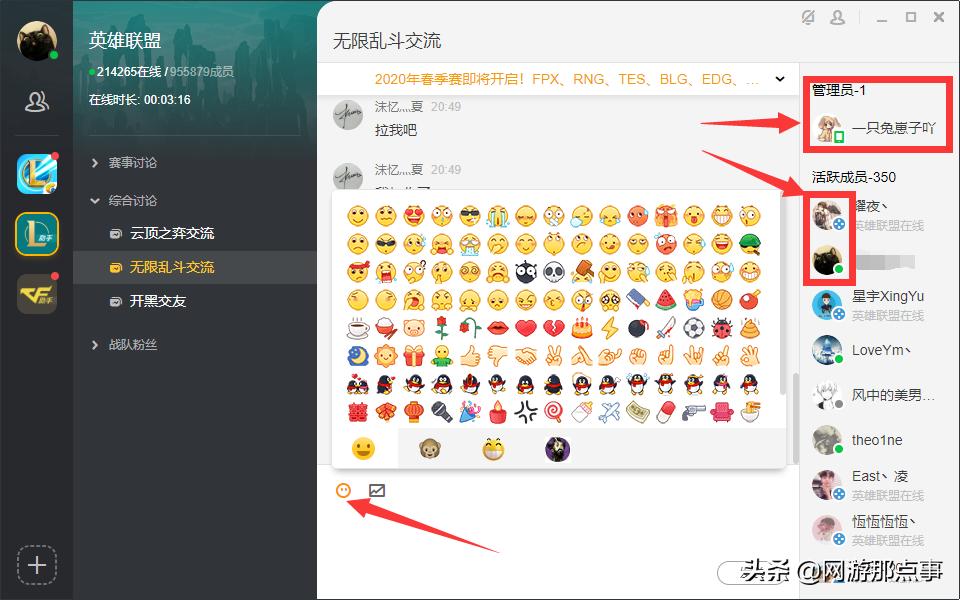
Task: Switch to the monkey emoji category
Action: [430, 449]
